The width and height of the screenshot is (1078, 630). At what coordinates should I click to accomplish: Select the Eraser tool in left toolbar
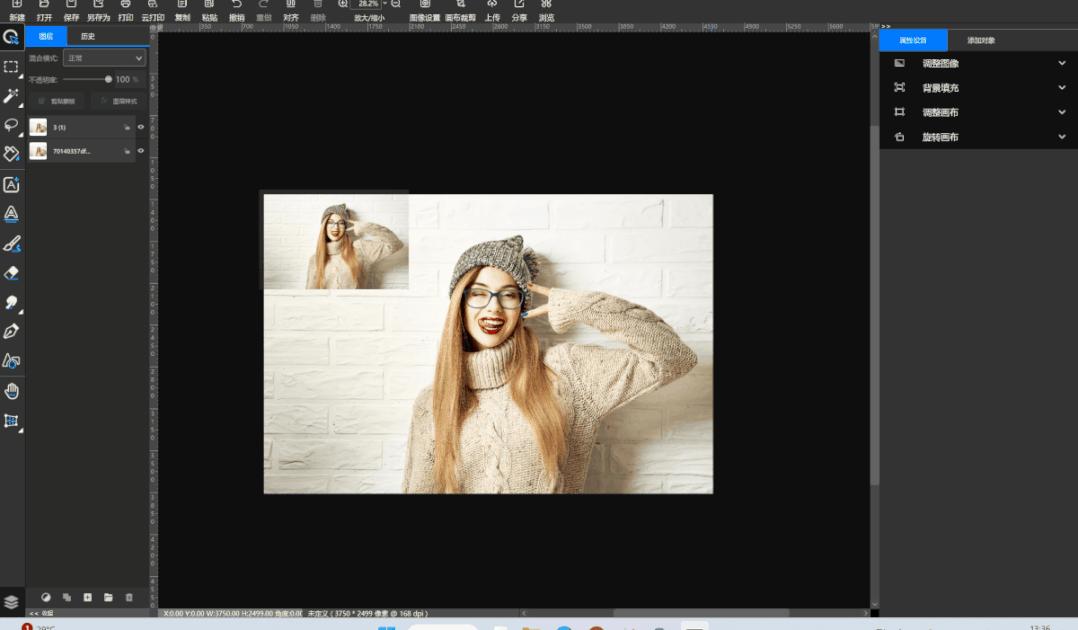[x=12, y=273]
